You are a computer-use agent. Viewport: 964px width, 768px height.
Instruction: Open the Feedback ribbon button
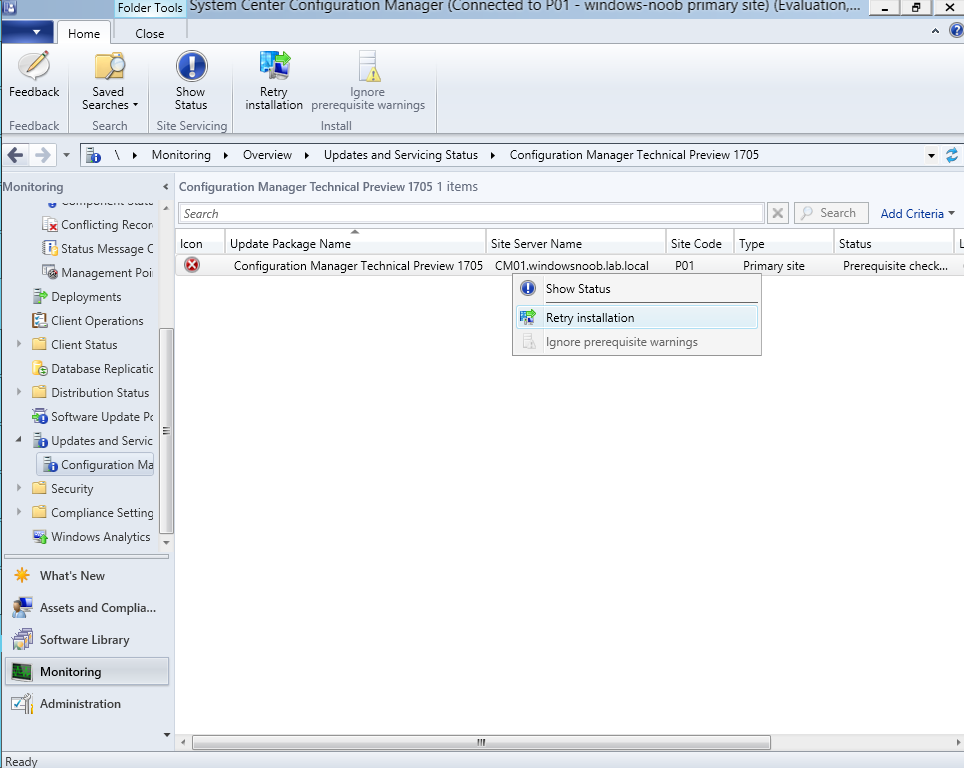[34, 75]
